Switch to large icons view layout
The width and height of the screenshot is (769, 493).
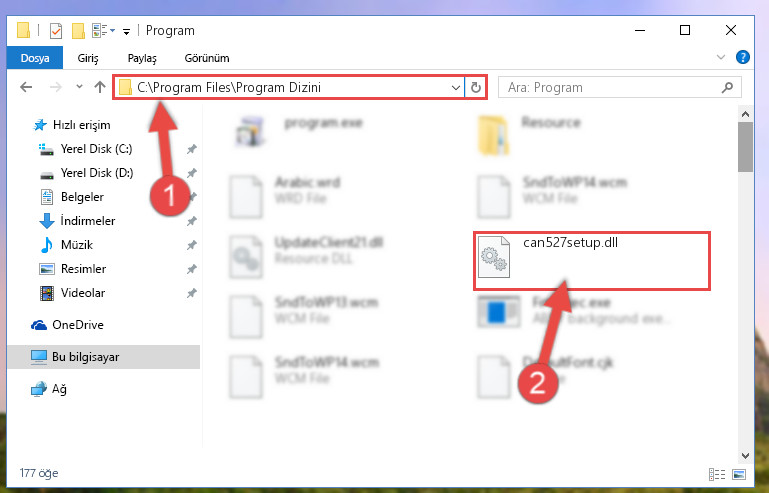[739, 474]
